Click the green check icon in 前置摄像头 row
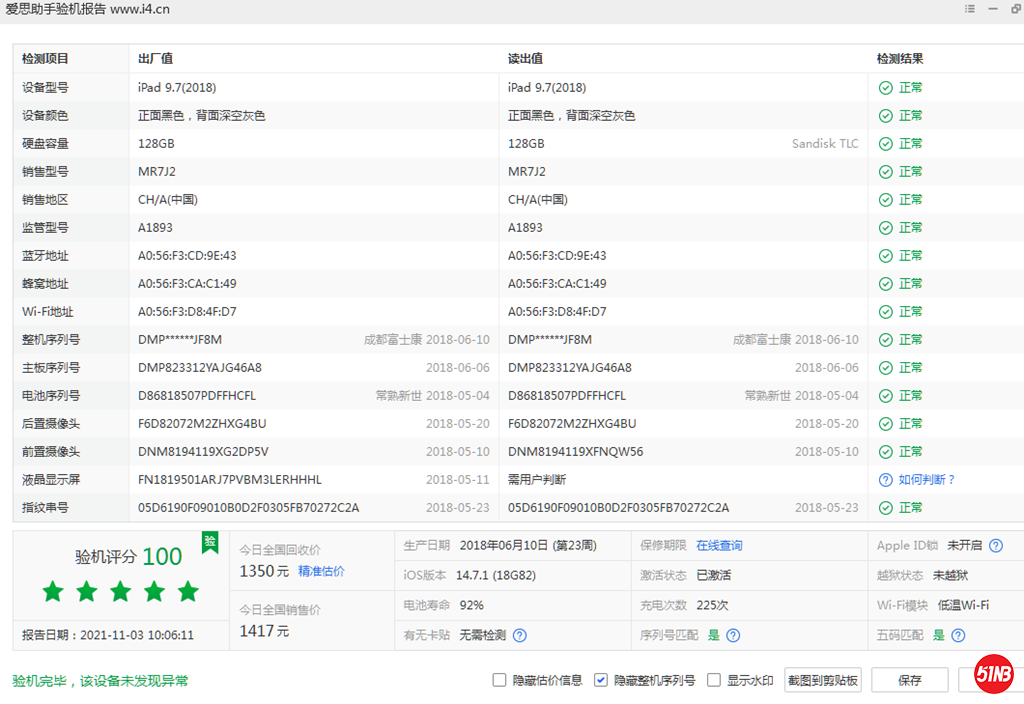 (886, 452)
